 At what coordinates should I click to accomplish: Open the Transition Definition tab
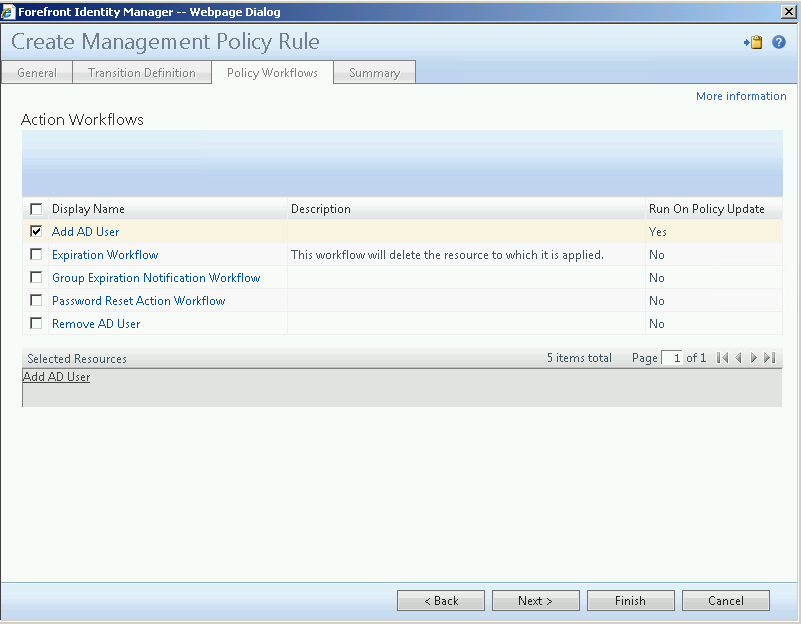[x=142, y=73]
